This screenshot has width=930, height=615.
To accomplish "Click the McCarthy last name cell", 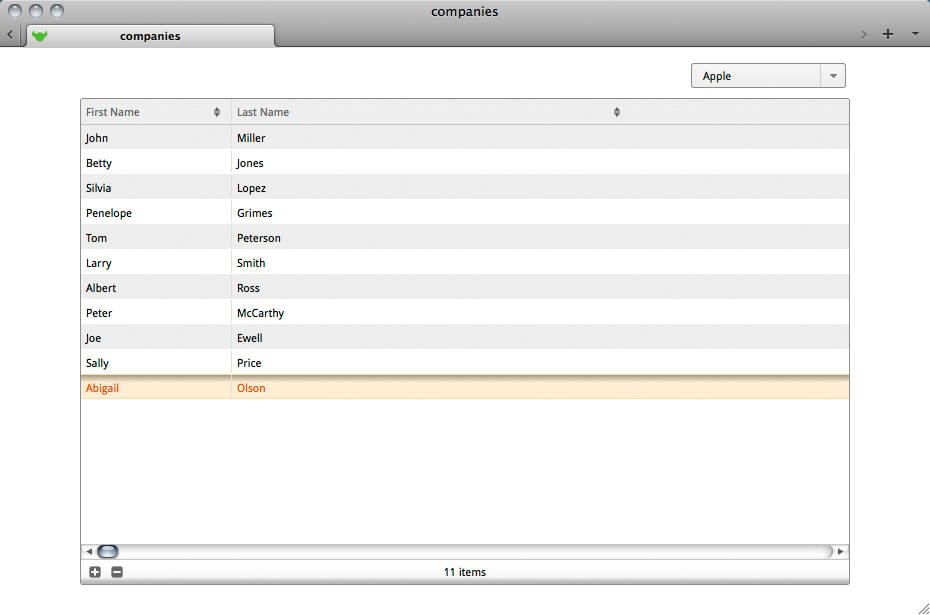I will [261, 313].
